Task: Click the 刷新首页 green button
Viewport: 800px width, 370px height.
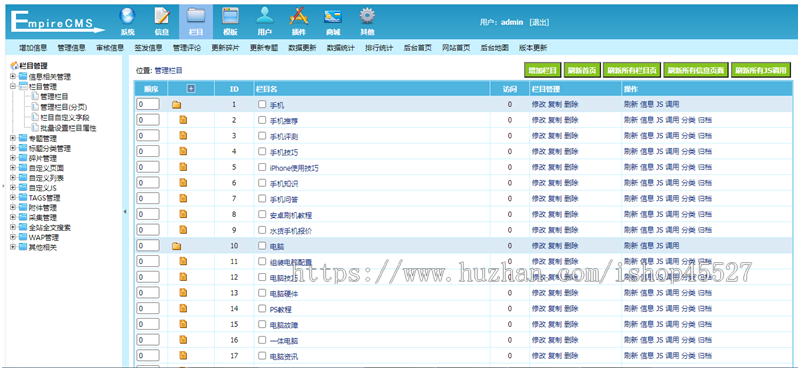Action: 582,70
